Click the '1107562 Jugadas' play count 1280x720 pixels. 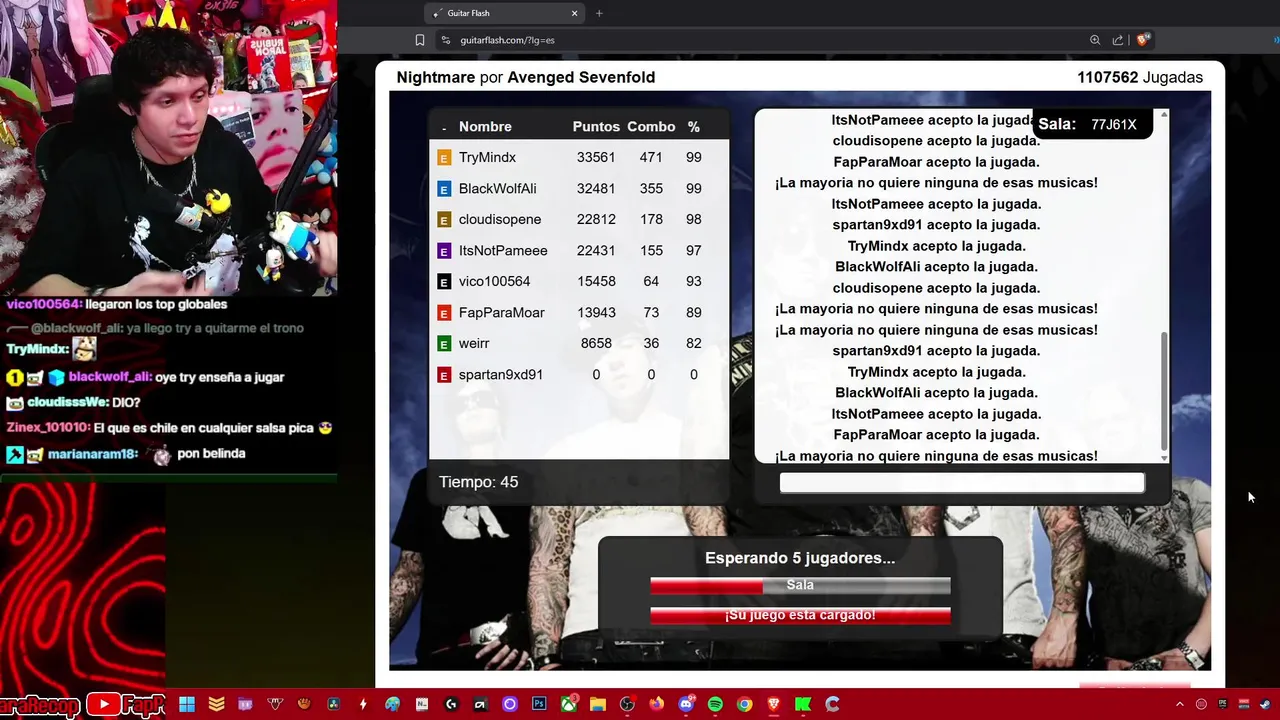[1139, 78]
